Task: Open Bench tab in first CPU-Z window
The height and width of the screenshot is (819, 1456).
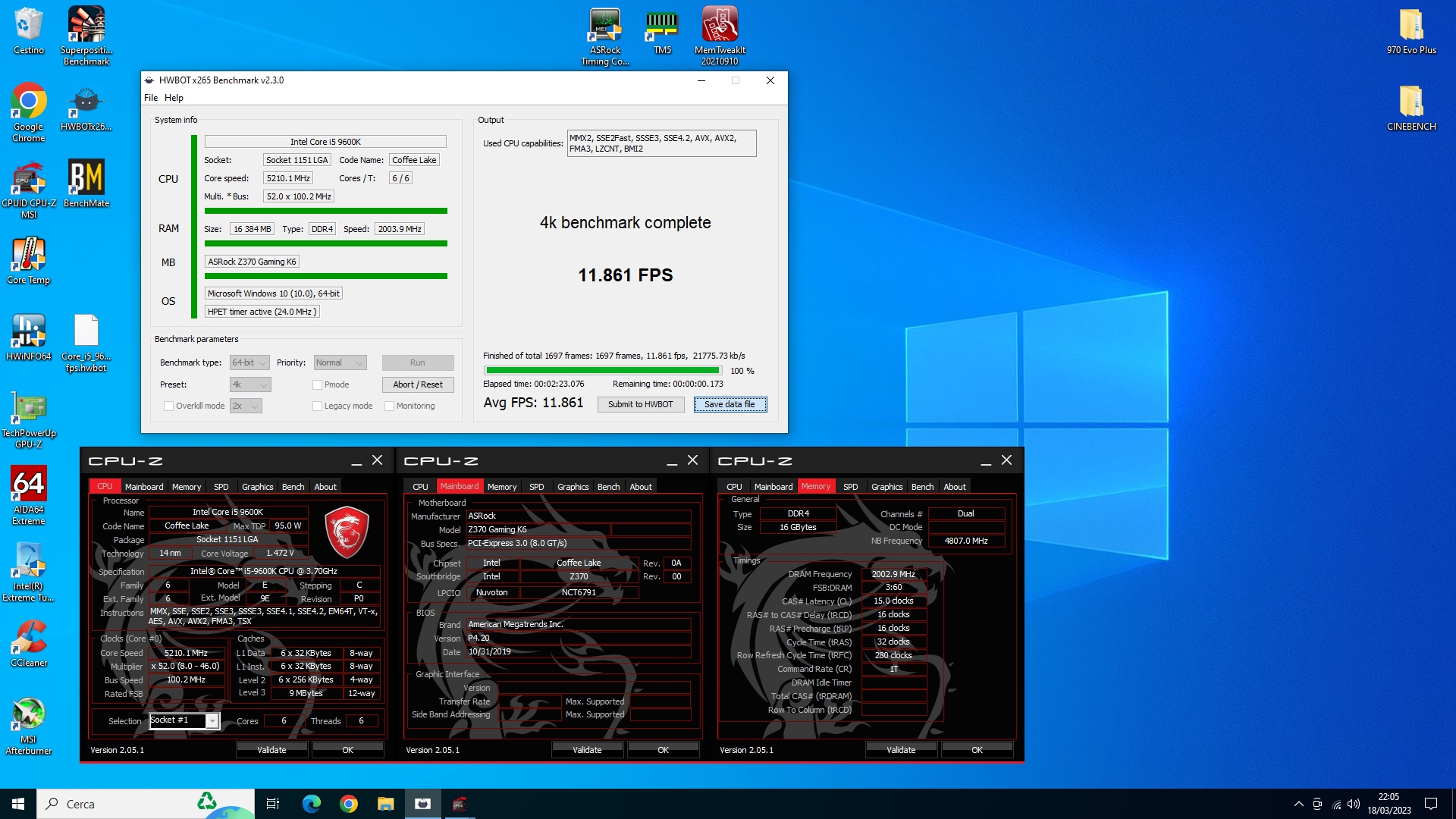Action: (293, 487)
